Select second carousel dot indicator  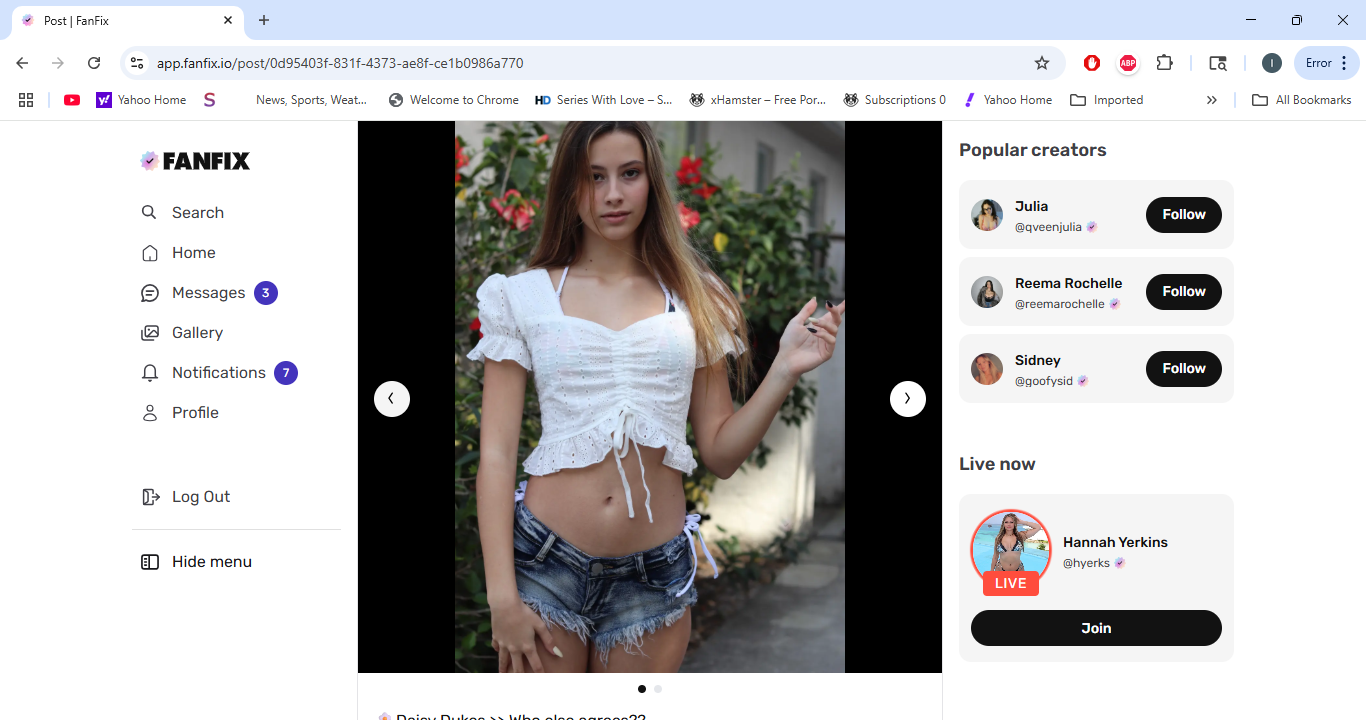(658, 689)
